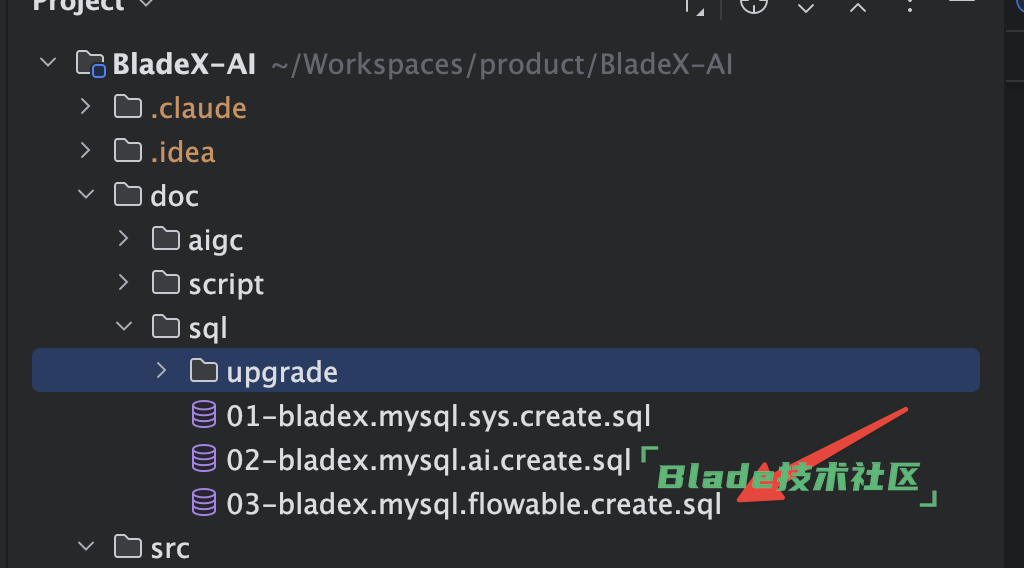The height and width of the screenshot is (568, 1024).
Task: Collapse the doc folder chevron
Action: pos(86,195)
